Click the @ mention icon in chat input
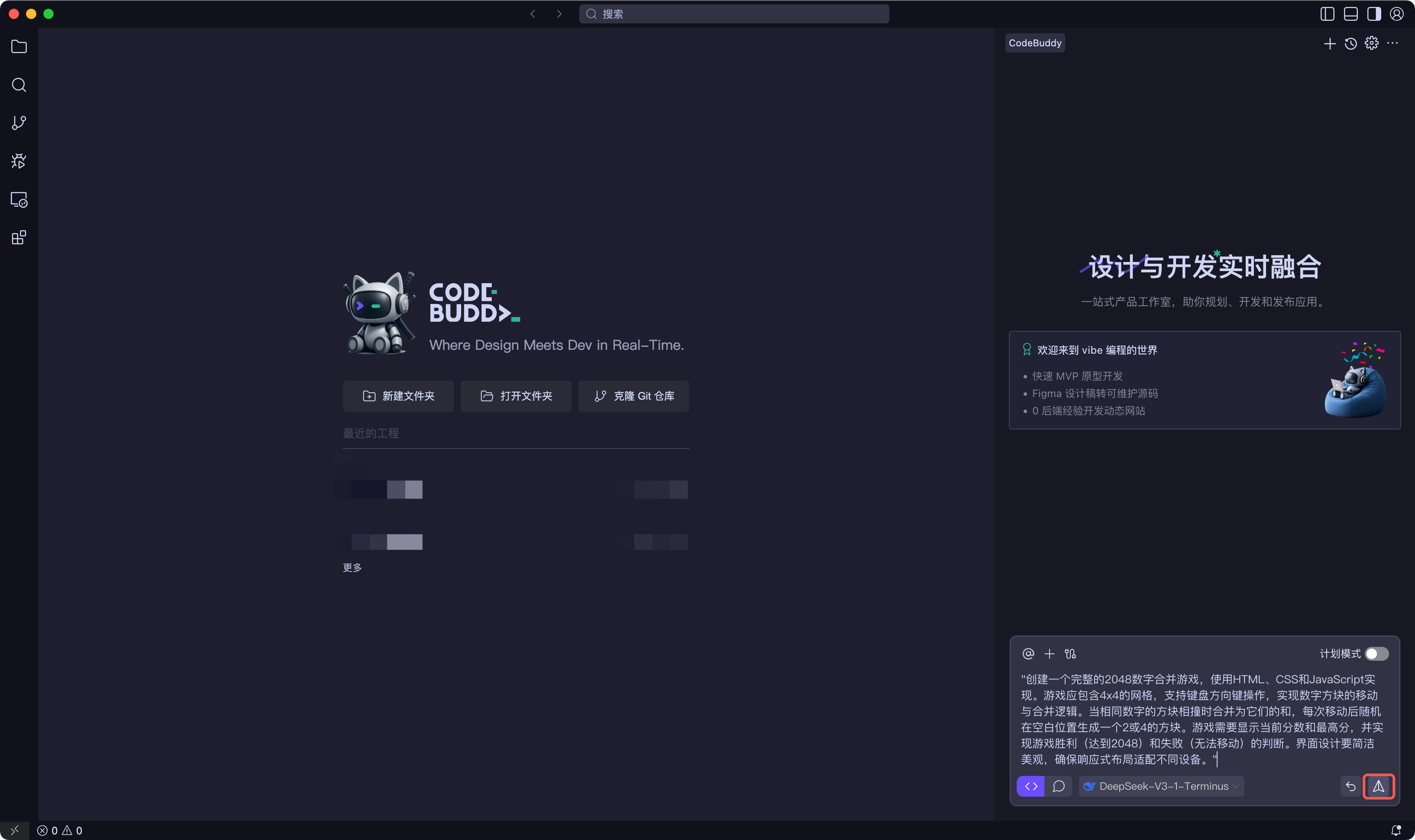 coord(1028,654)
